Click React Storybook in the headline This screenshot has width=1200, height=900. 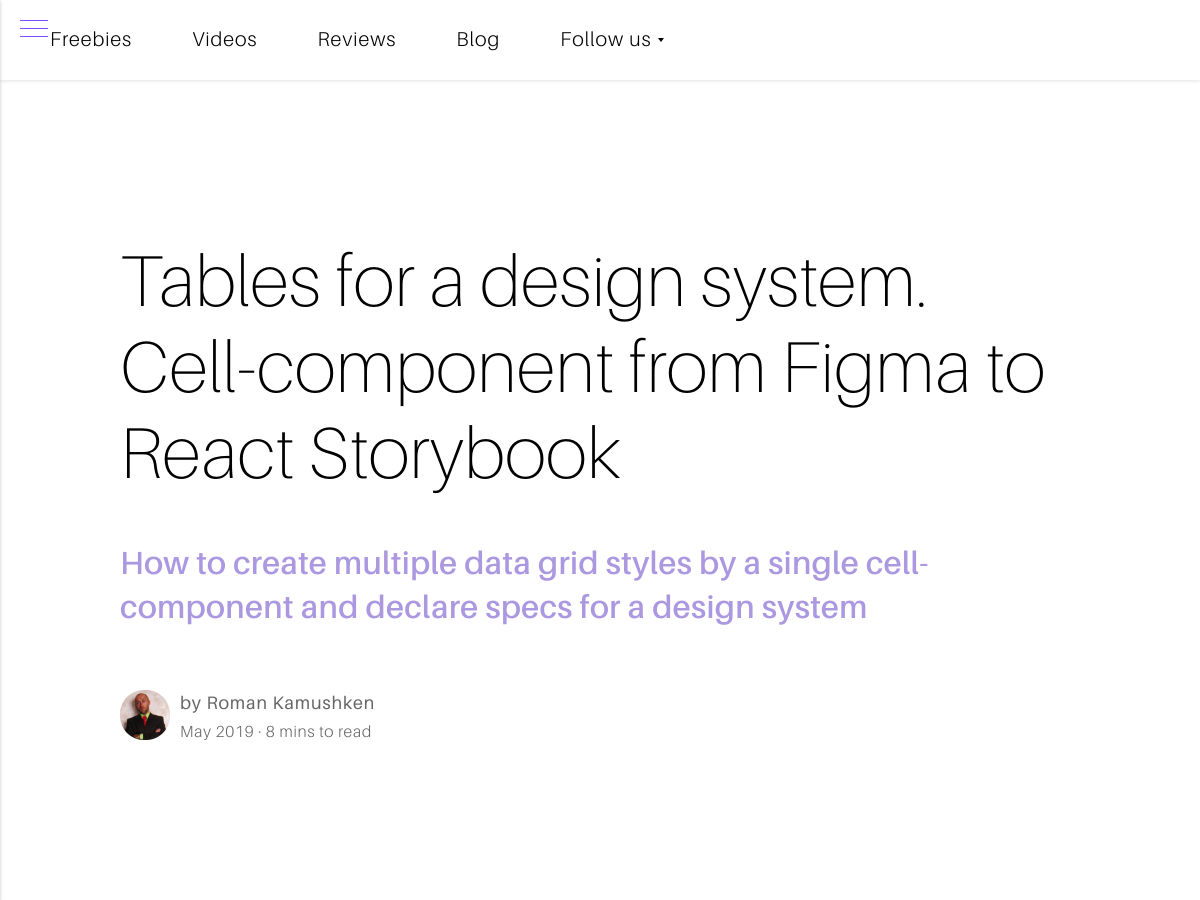coord(371,455)
